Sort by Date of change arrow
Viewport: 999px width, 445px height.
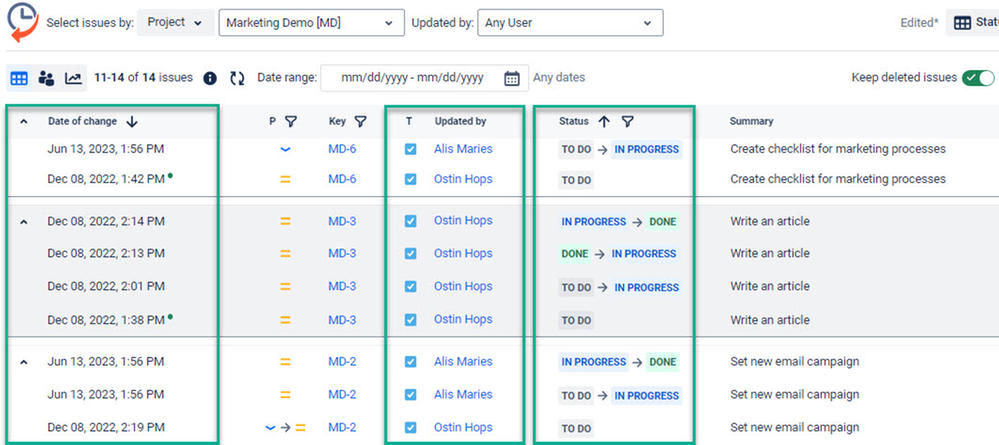pyautogui.click(x=132, y=121)
